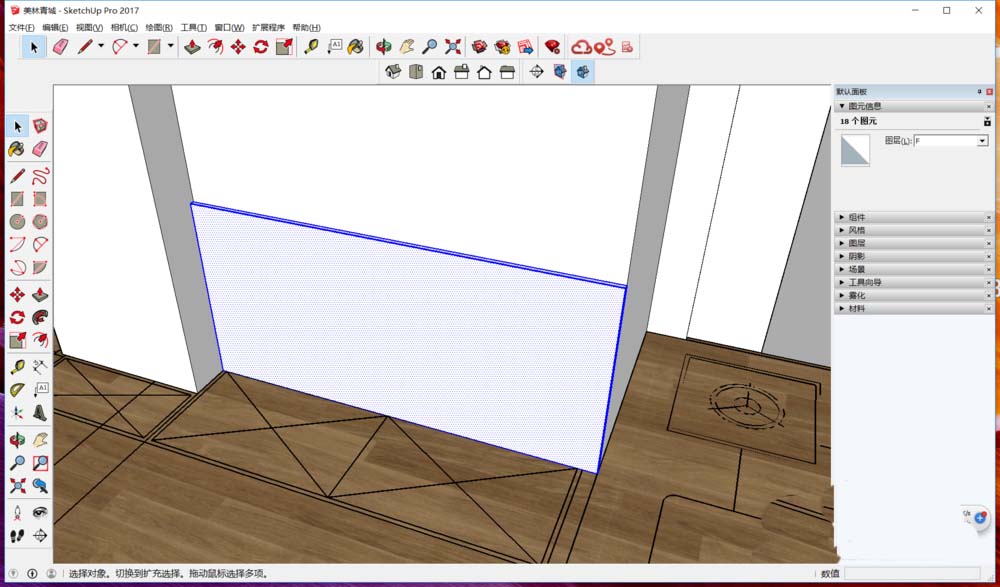The image size is (1000, 587).
Task: Click the Iso view icon
Action: 392,71
